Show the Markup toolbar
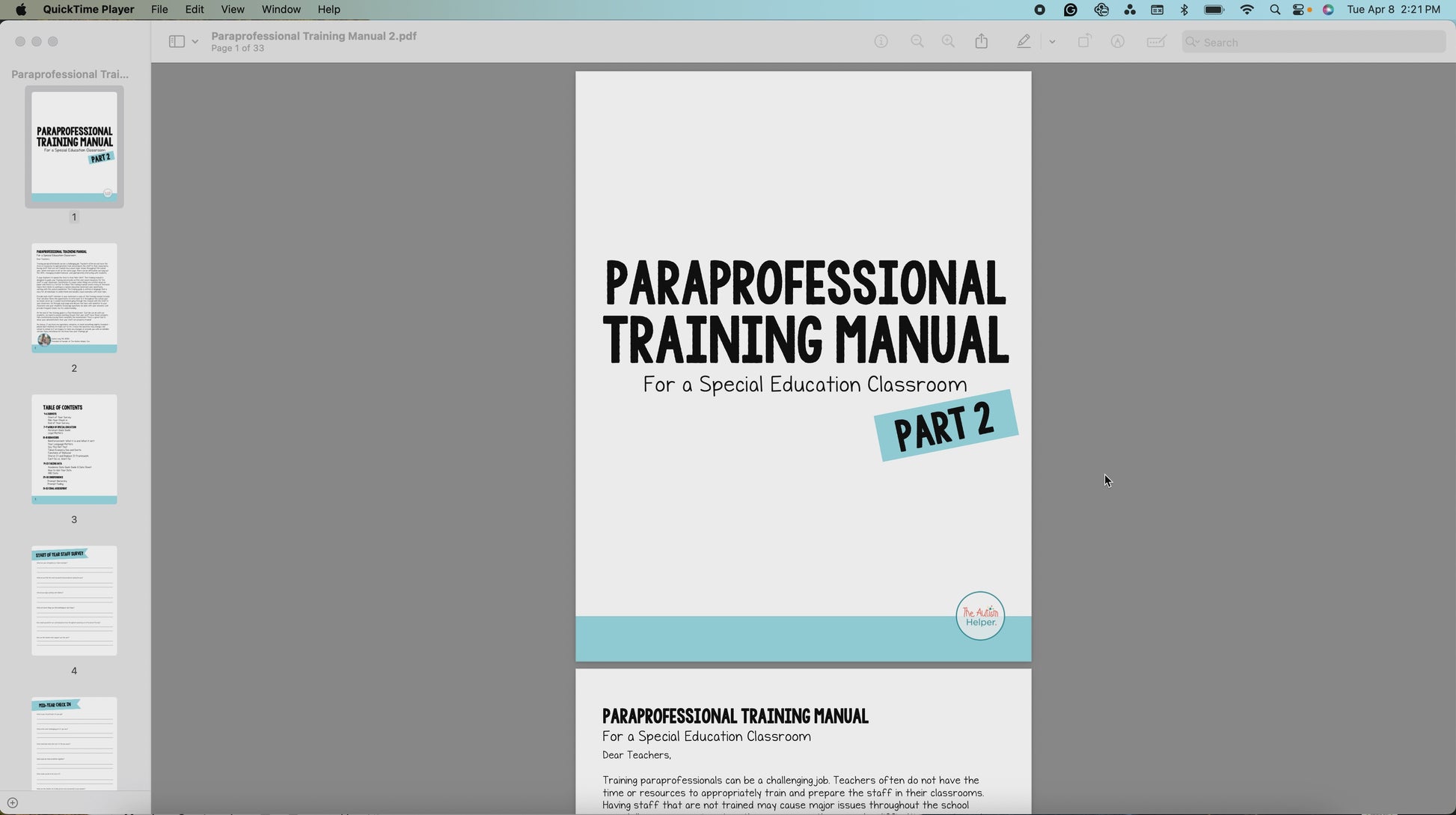This screenshot has height=815, width=1456. [x=1117, y=42]
